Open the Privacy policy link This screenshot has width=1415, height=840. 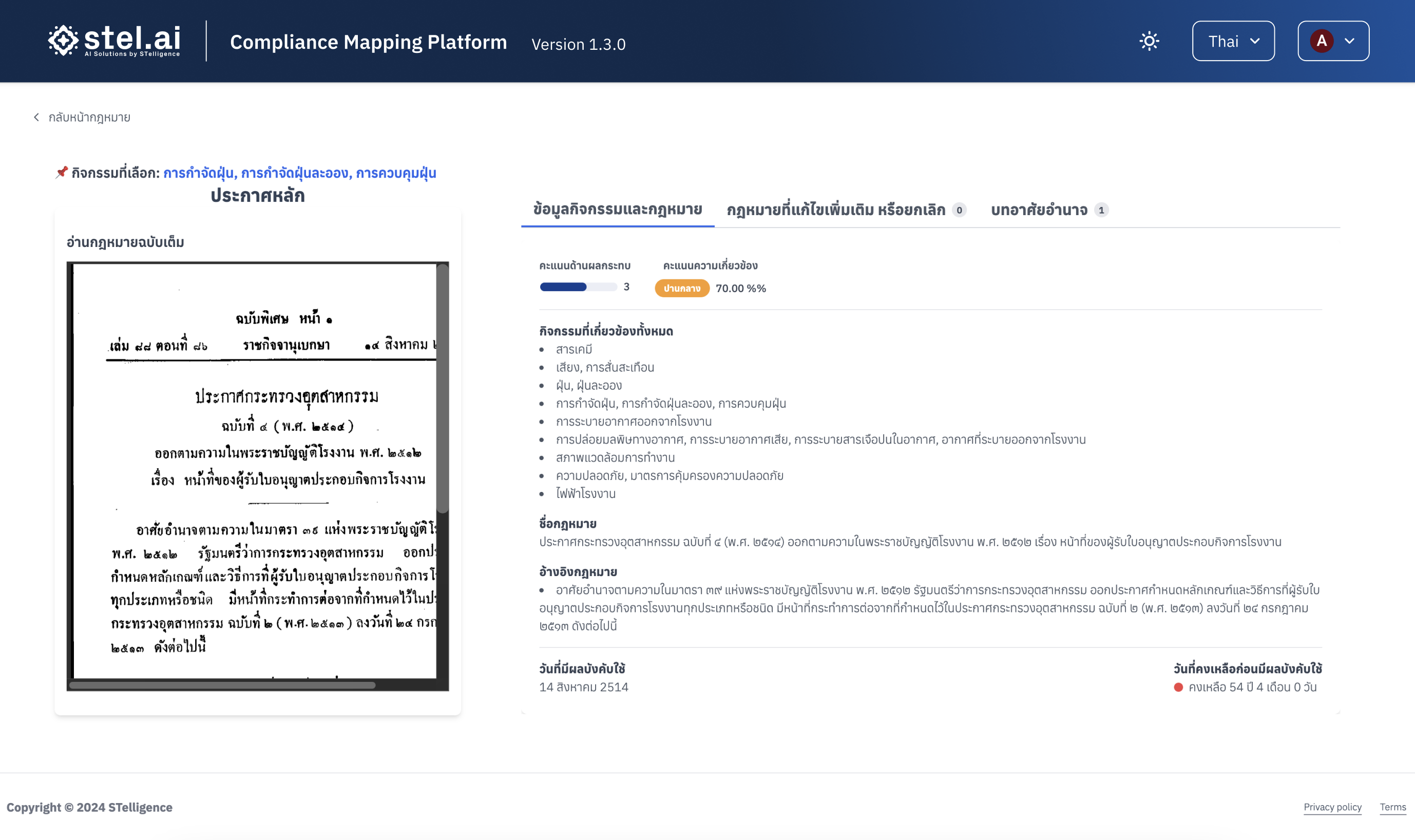(1332, 807)
